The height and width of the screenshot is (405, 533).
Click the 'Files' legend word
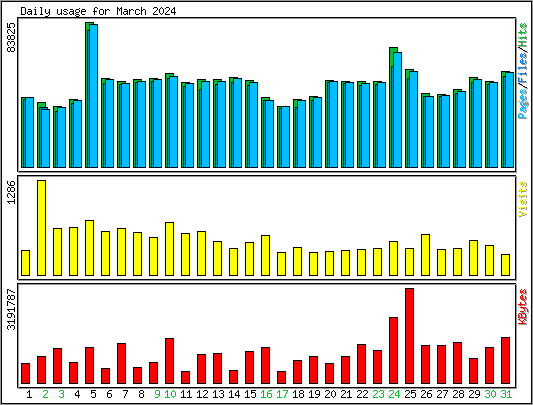click(523, 68)
